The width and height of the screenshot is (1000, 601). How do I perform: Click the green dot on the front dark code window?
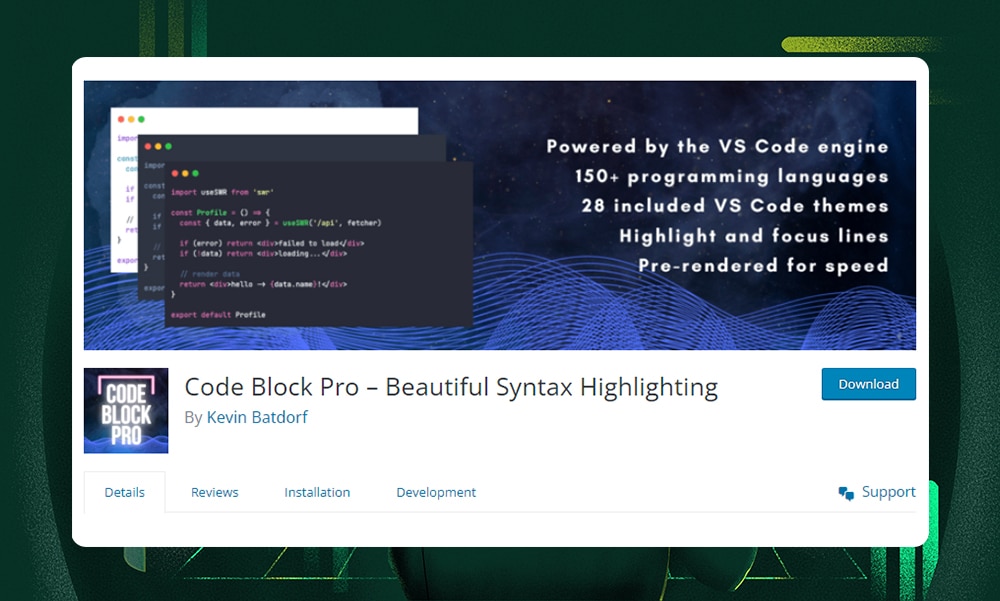click(x=196, y=173)
